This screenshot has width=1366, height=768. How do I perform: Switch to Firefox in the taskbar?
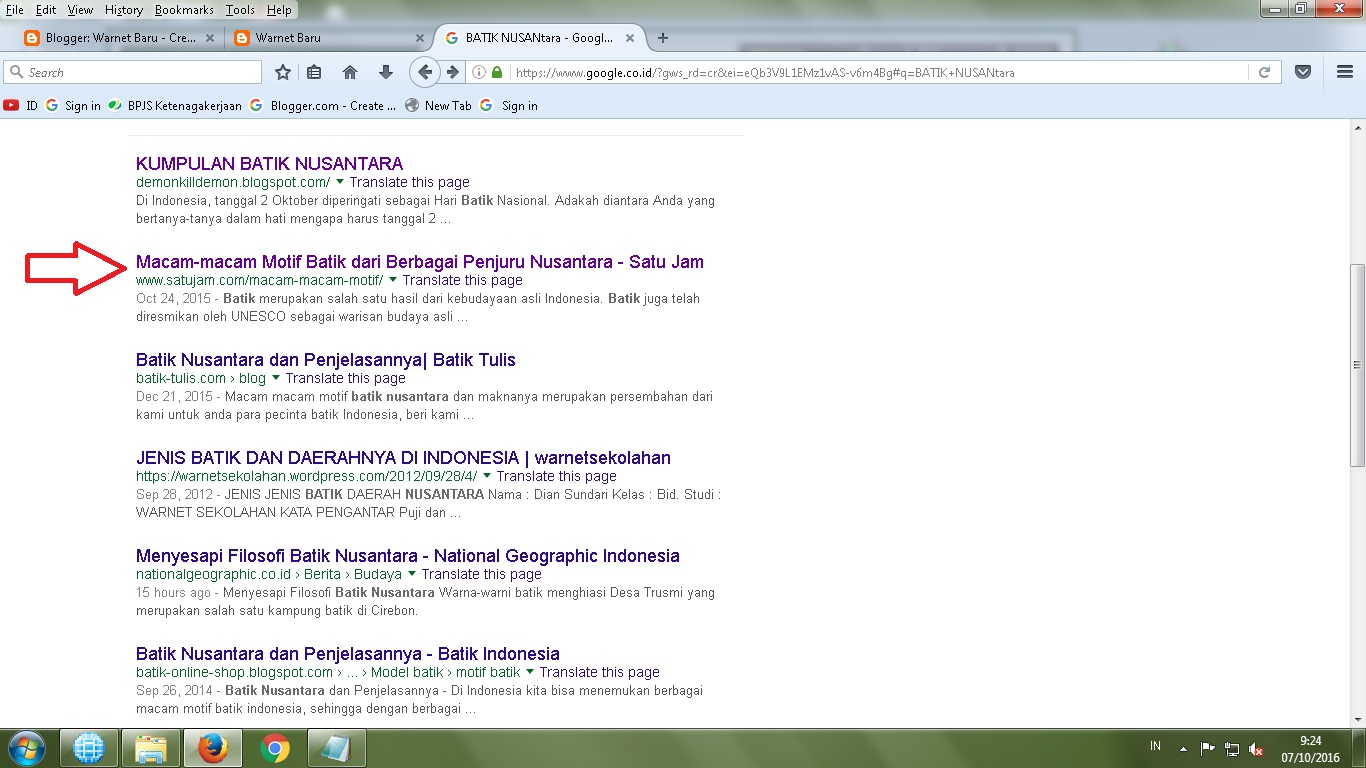[213, 748]
